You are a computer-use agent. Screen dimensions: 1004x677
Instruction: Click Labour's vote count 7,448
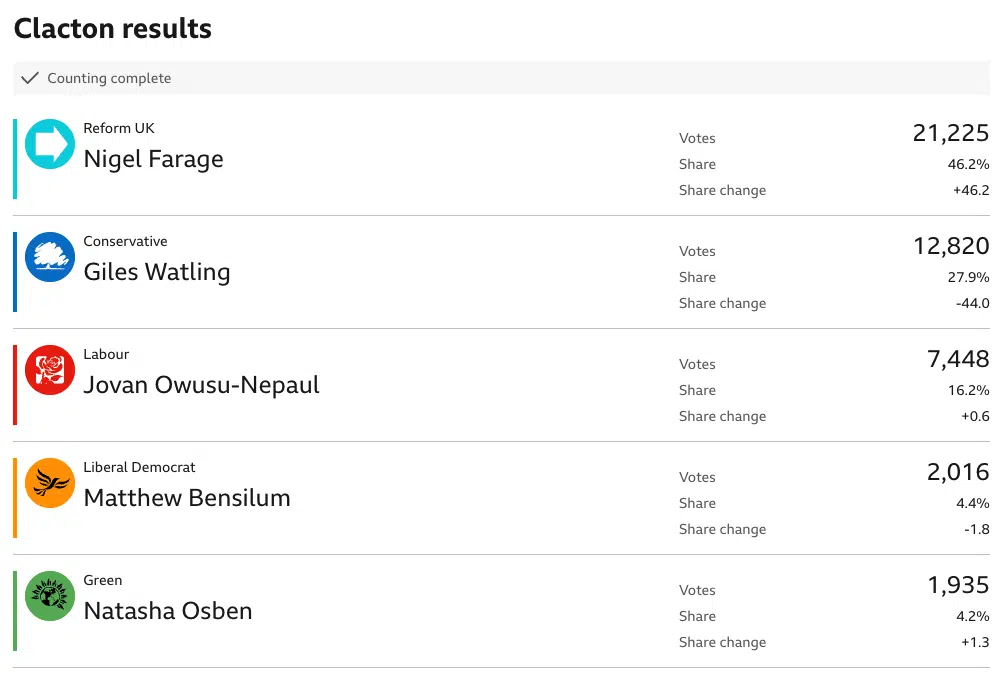point(958,359)
